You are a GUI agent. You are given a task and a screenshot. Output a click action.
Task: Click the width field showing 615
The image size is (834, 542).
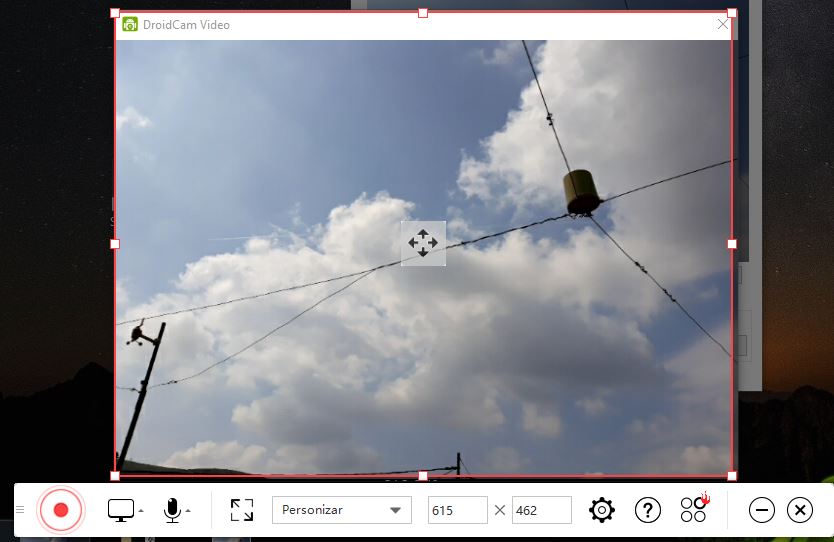[x=457, y=510]
